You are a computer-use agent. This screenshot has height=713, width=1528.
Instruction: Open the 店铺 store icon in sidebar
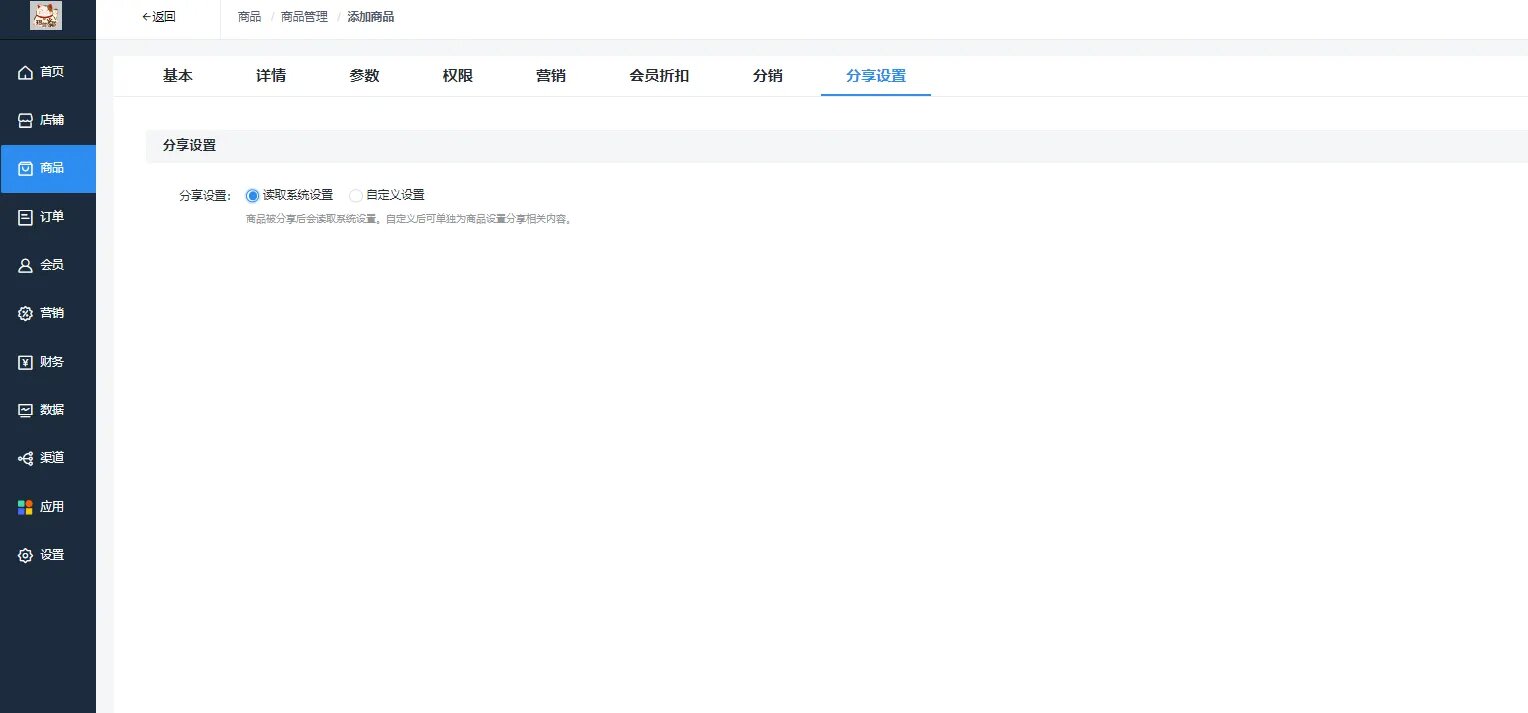coord(26,120)
